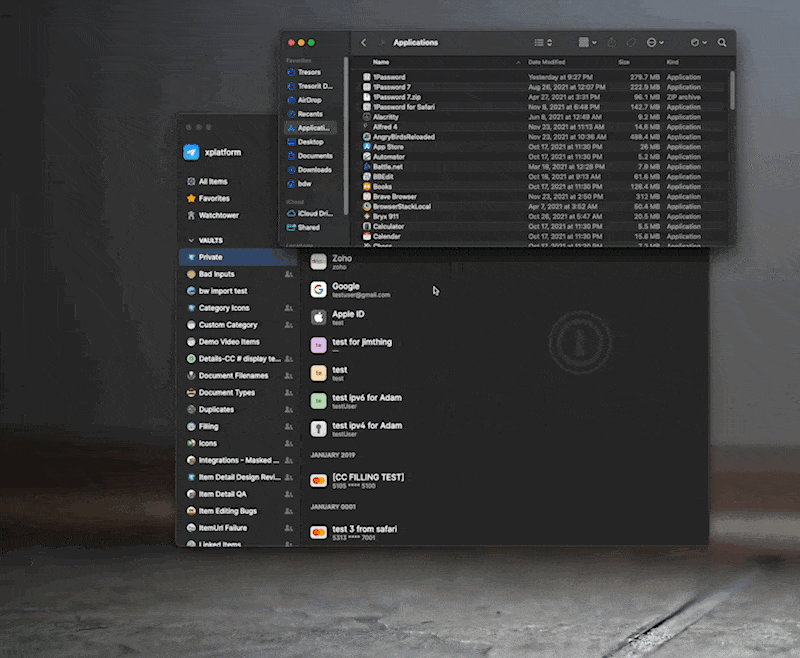800x658 pixels.
Task: Open the Finder action ellipsis menu
Action: point(656,43)
